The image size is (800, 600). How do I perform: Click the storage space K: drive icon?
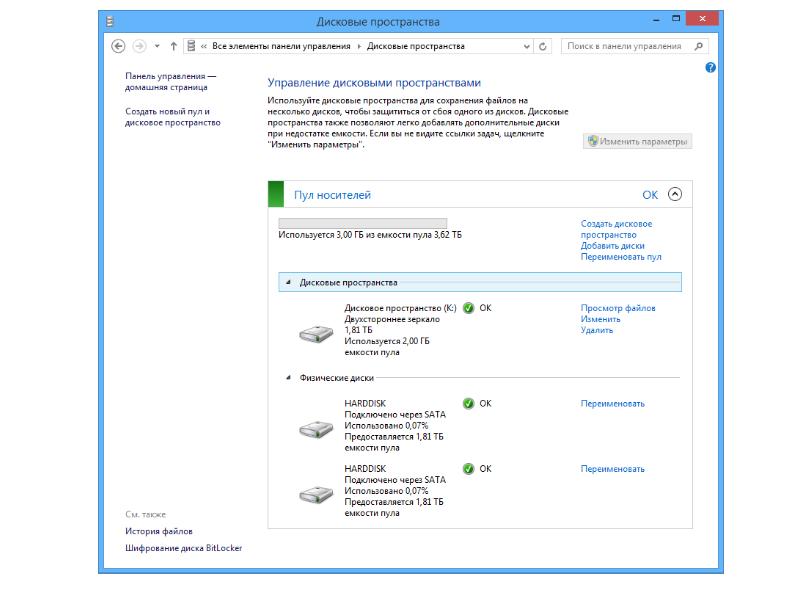tap(316, 334)
